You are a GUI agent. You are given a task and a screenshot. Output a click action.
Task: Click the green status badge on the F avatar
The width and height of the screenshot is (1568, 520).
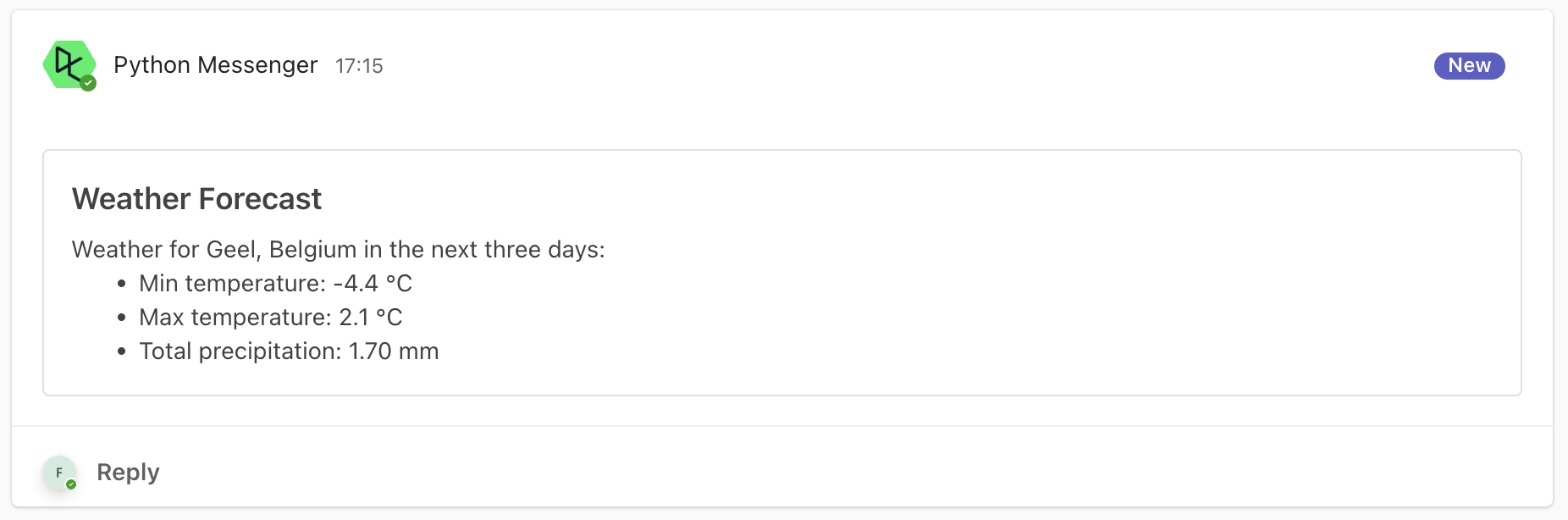pyautogui.click(x=71, y=484)
